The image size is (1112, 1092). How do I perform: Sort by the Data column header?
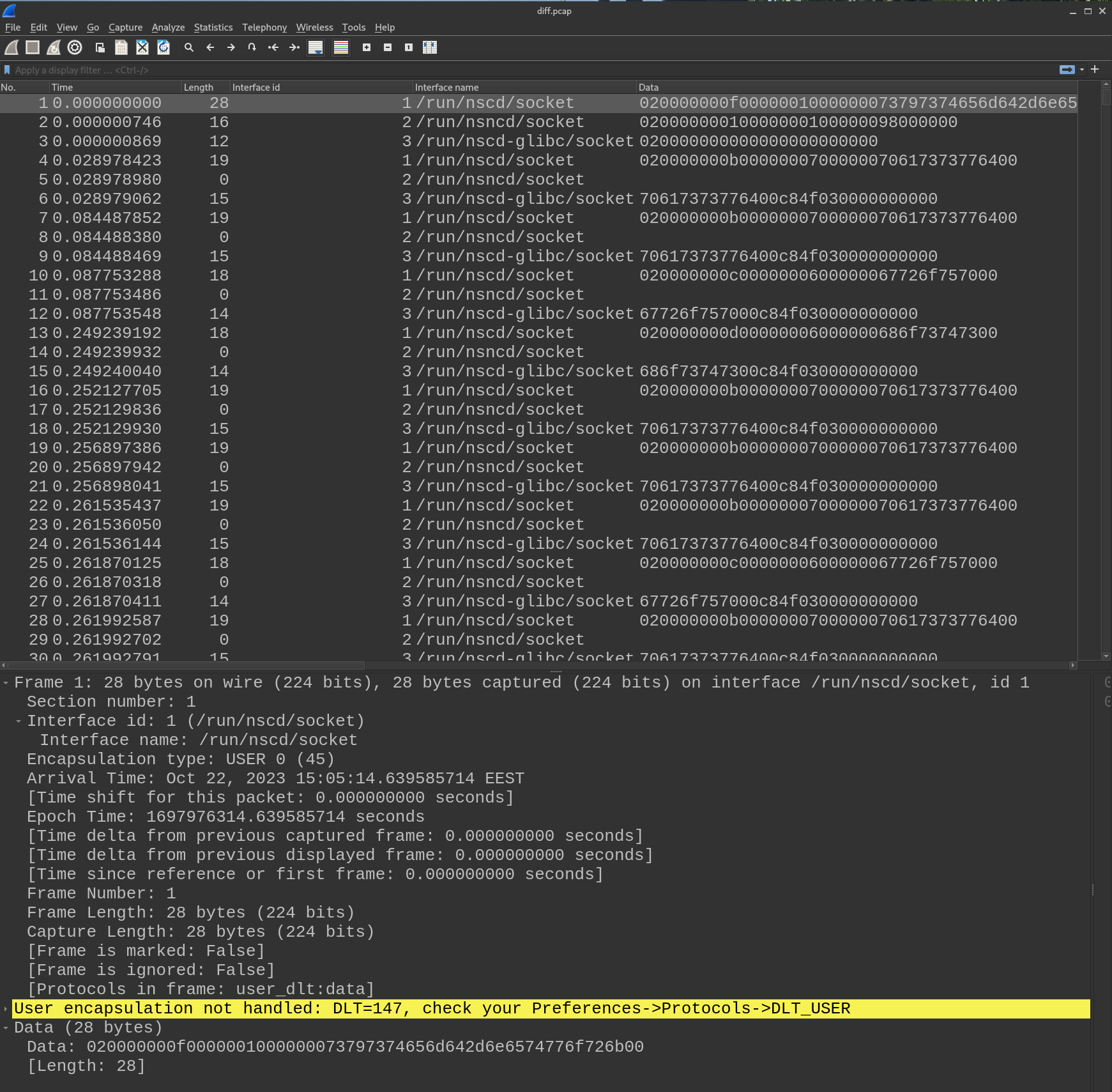coord(858,87)
